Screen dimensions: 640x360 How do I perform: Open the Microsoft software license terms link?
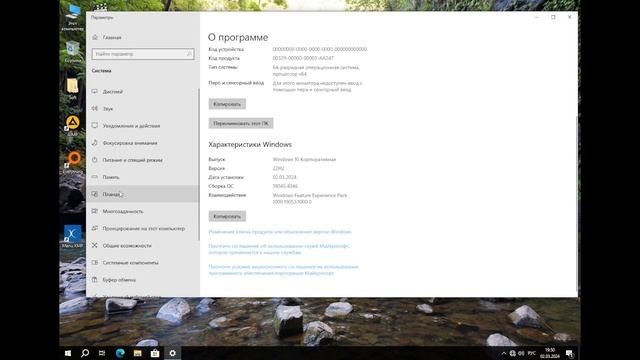283,270
